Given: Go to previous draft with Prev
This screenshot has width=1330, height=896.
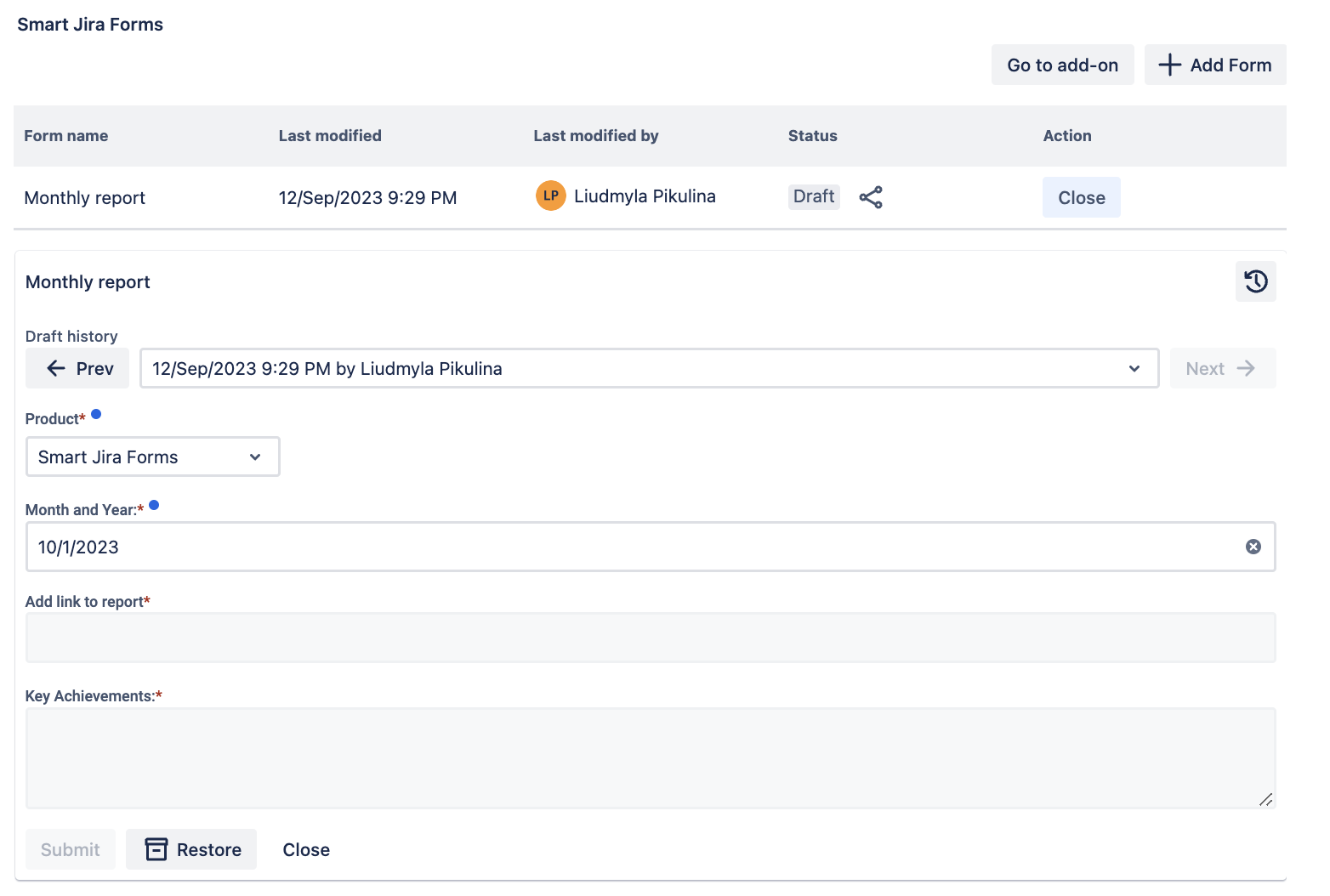Looking at the screenshot, I should (77, 369).
